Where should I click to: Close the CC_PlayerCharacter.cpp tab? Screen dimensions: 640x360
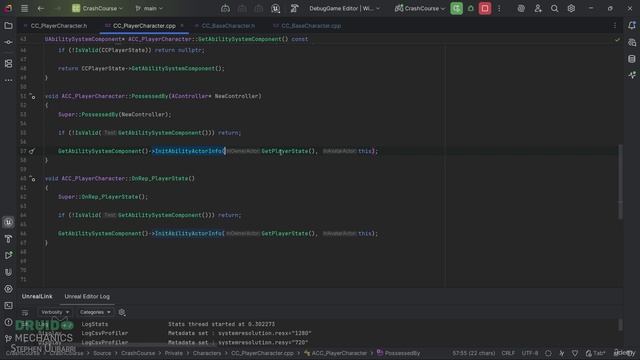point(182,26)
